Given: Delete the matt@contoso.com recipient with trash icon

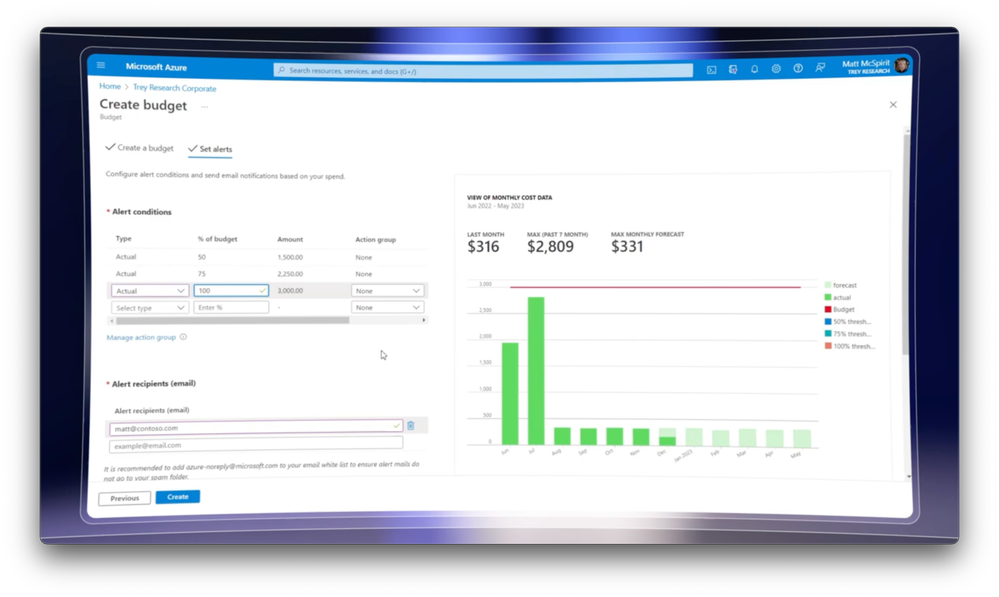Looking at the screenshot, I should 411,425.
